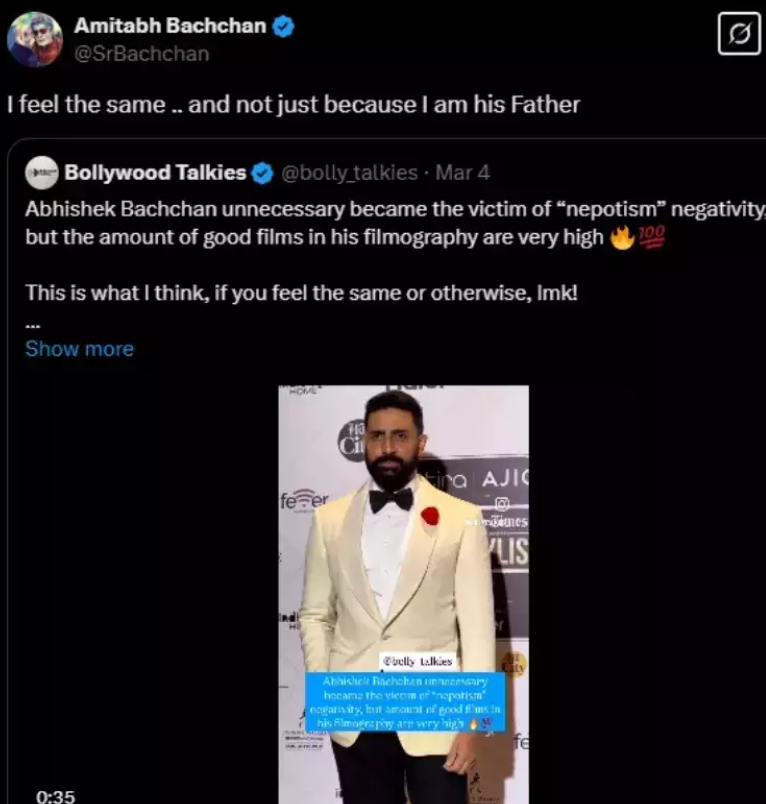
Task: Open the Amitabh Bachchan display name
Action: coord(168,27)
